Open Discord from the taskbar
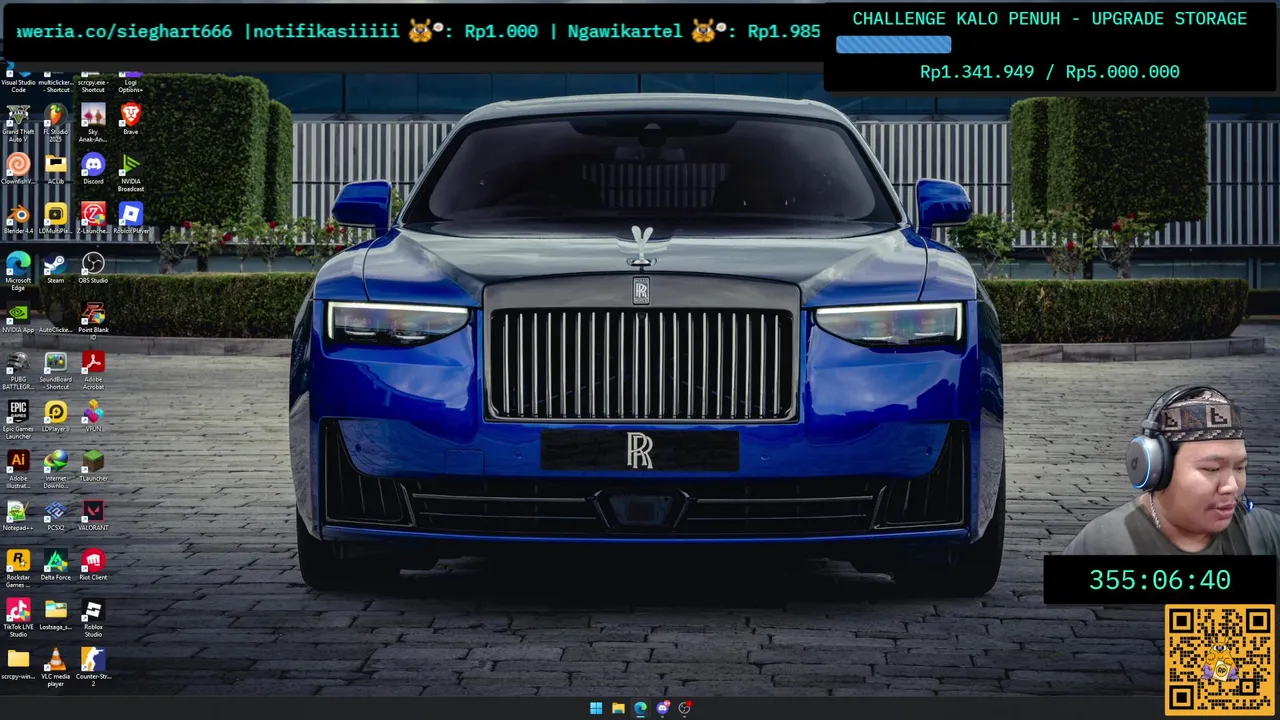Viewport: 1280px width, 720px height. pos(662,708)
